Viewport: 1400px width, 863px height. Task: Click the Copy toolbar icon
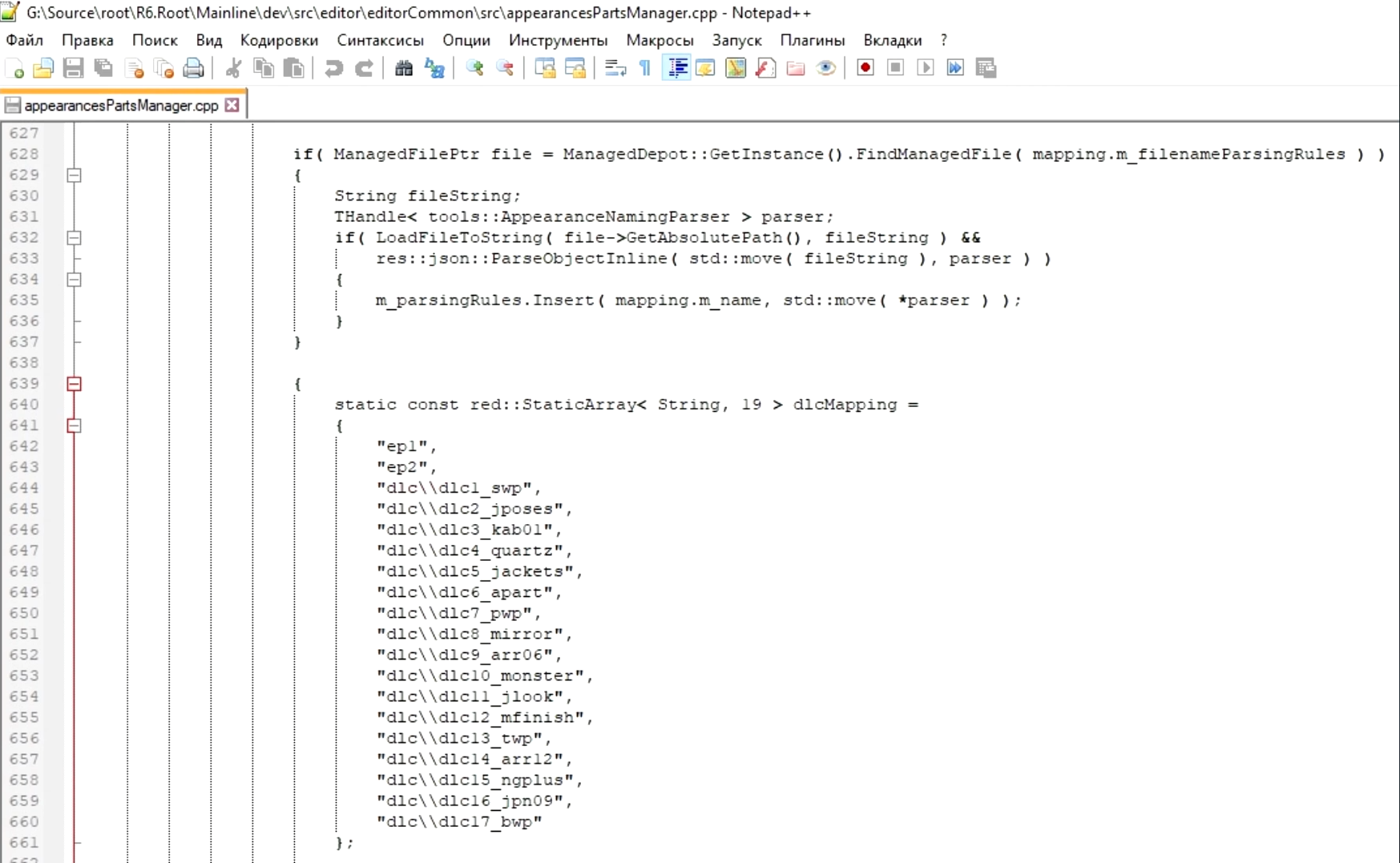(x=264, y=68)
